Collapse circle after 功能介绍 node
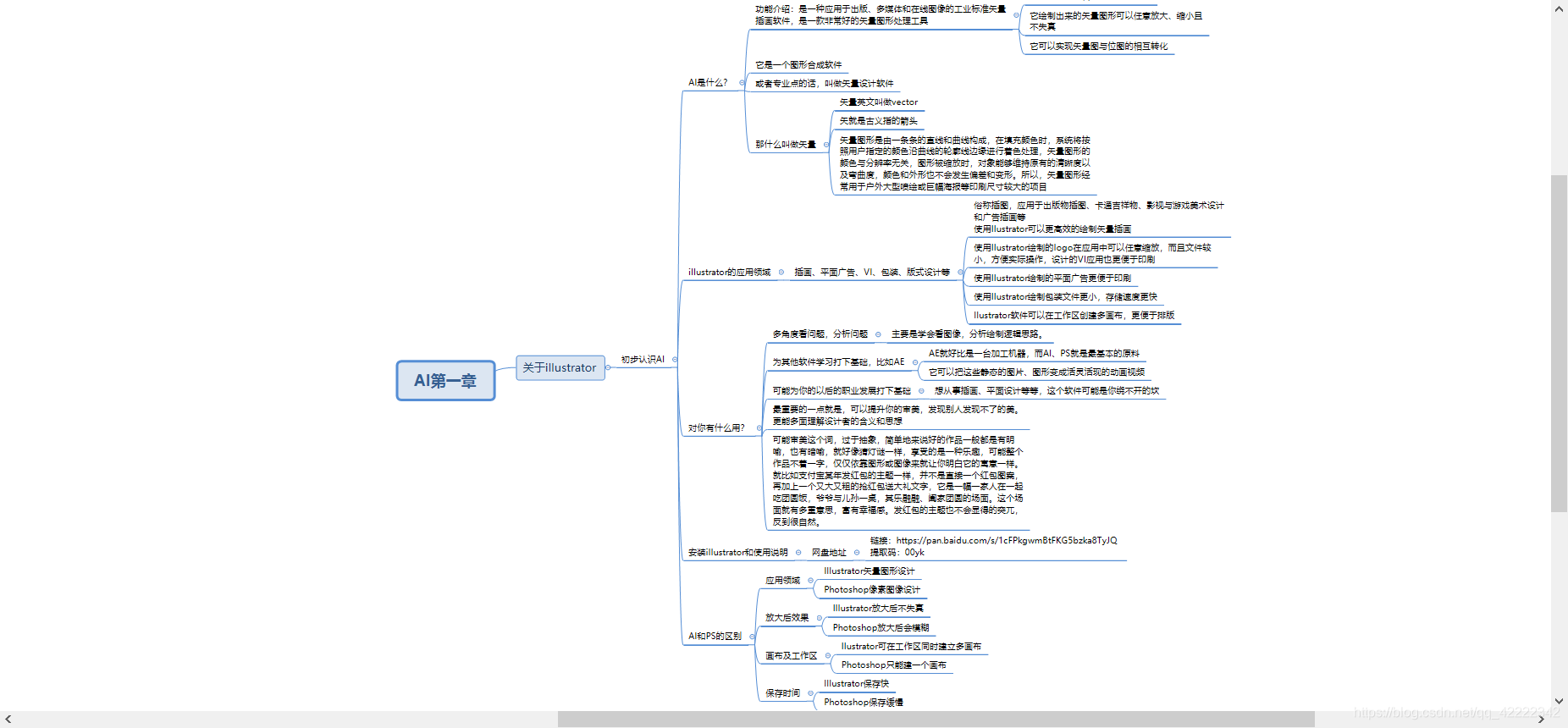1568x728 pixels. (x=1016, y=15)
